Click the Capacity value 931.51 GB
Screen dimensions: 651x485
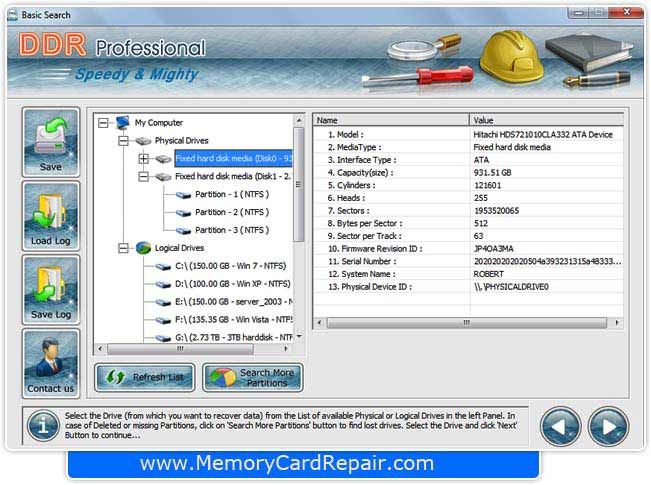(492, 172)
